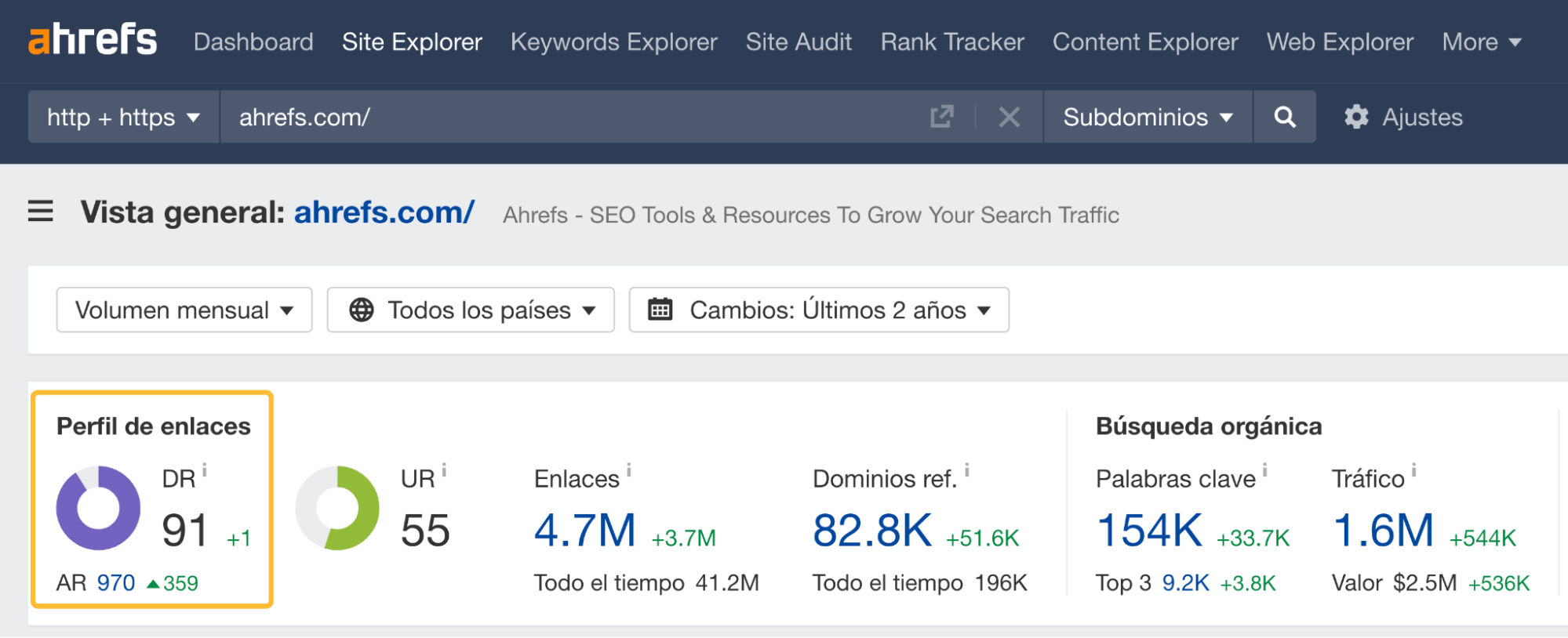Open the 82.8K Dominios ref. value
1568x638 pixels.
tap(872, 531)
